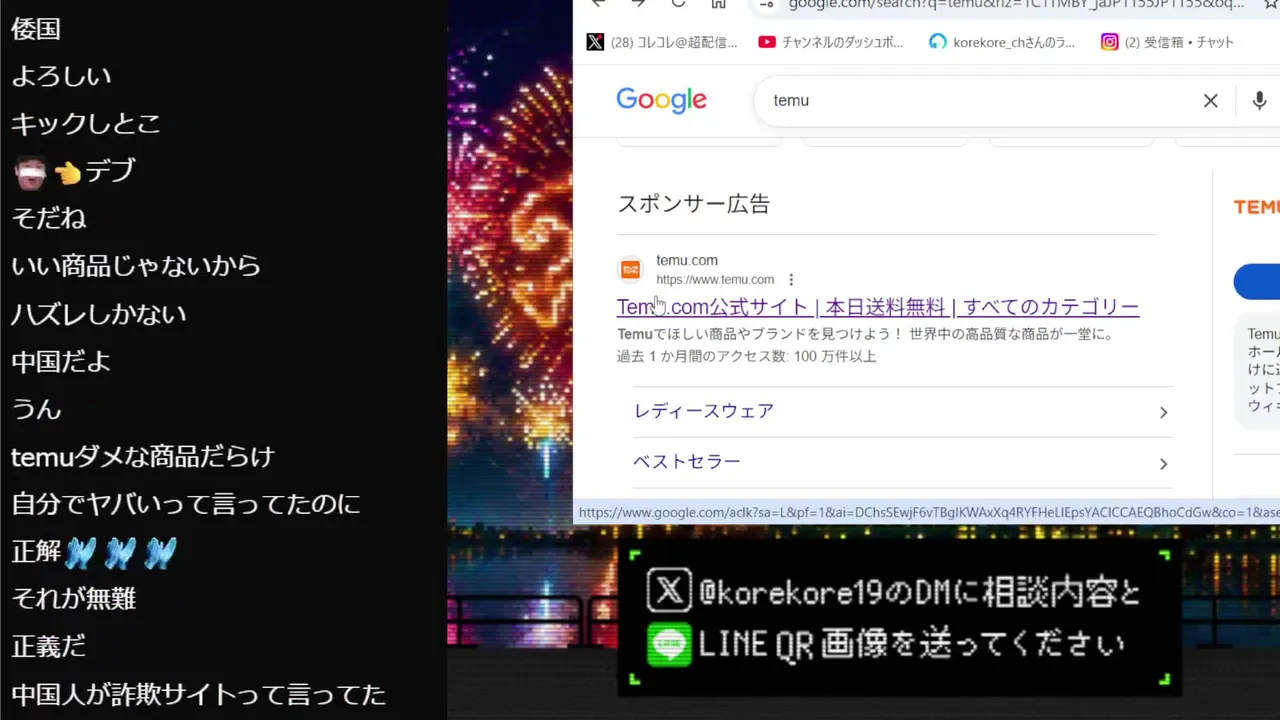This screenshot has height=720, width=1280.
Task: Click the 過去 1 か月間のアクセス数 line
Action: coord(747,356)
